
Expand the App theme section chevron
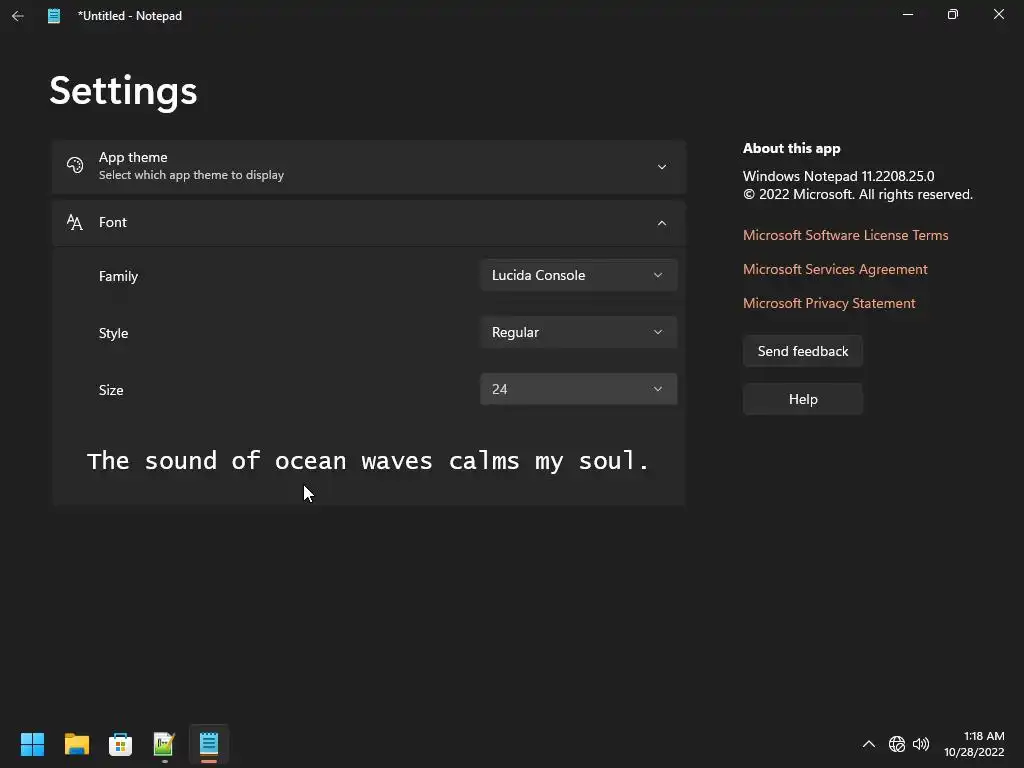662,167
